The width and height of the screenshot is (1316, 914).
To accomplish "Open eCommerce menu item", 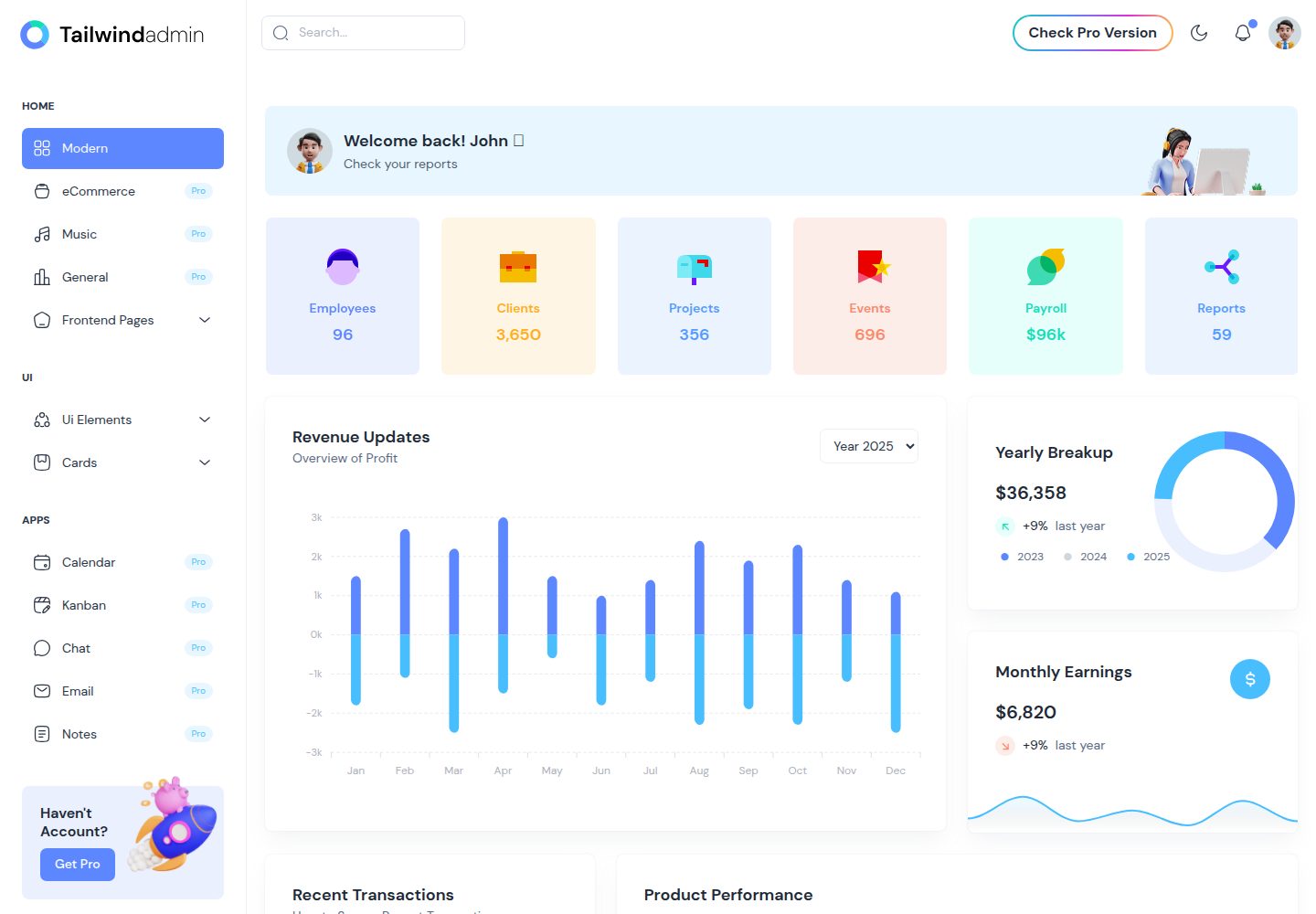I will (122, 191).
